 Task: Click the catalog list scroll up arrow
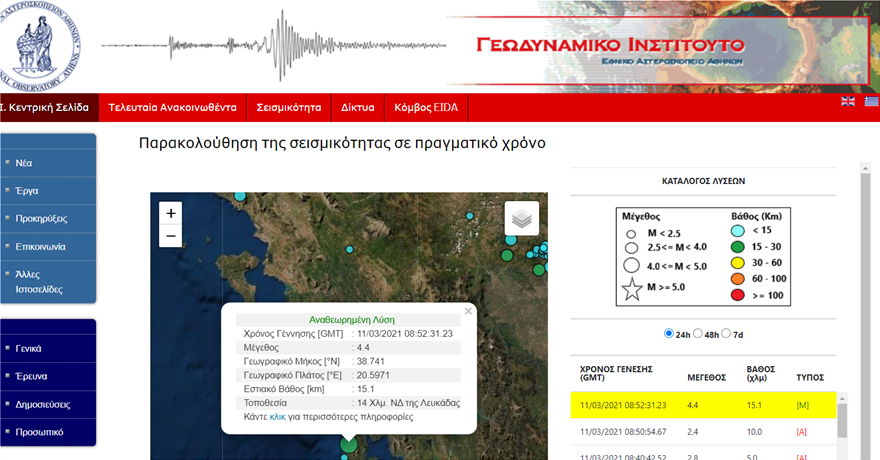pos(842,398)
